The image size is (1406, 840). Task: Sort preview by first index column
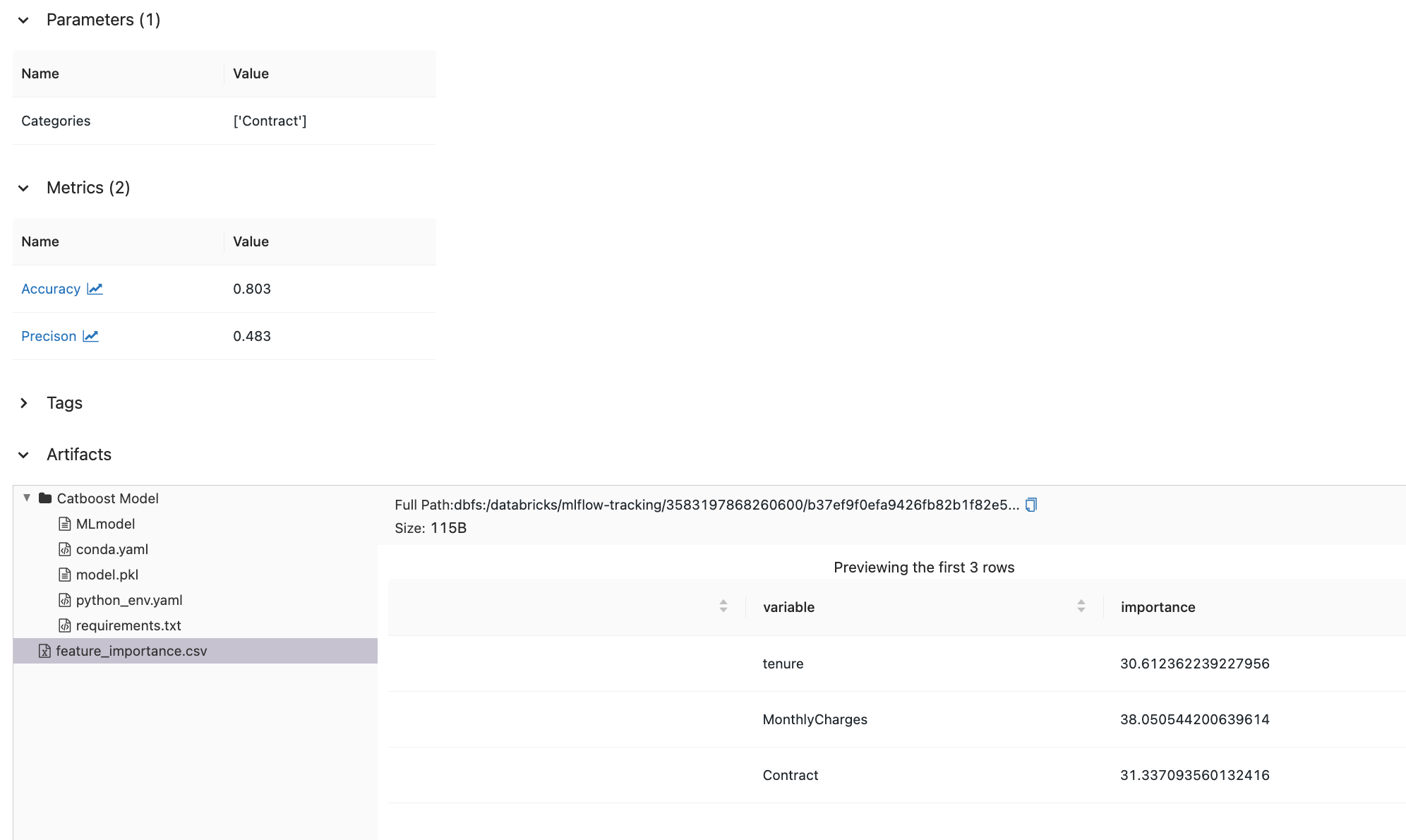723,606
